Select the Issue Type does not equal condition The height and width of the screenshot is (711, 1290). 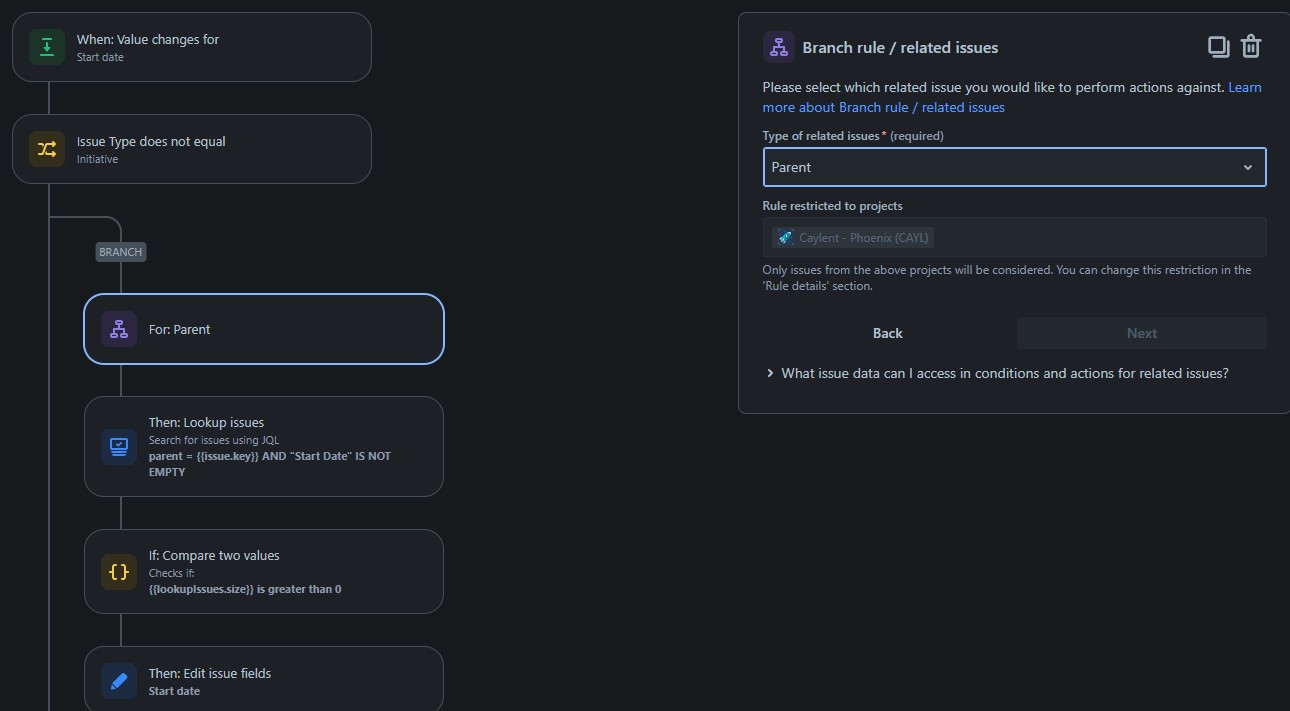coord(192,149)
